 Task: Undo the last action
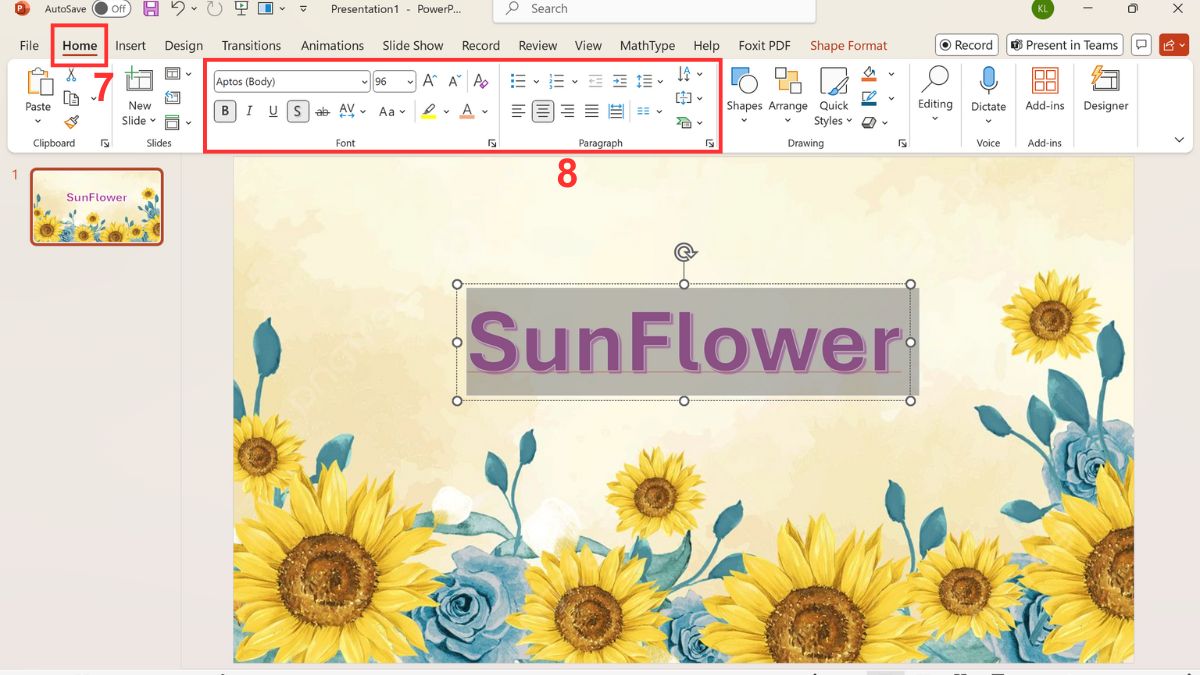(177, 9)
